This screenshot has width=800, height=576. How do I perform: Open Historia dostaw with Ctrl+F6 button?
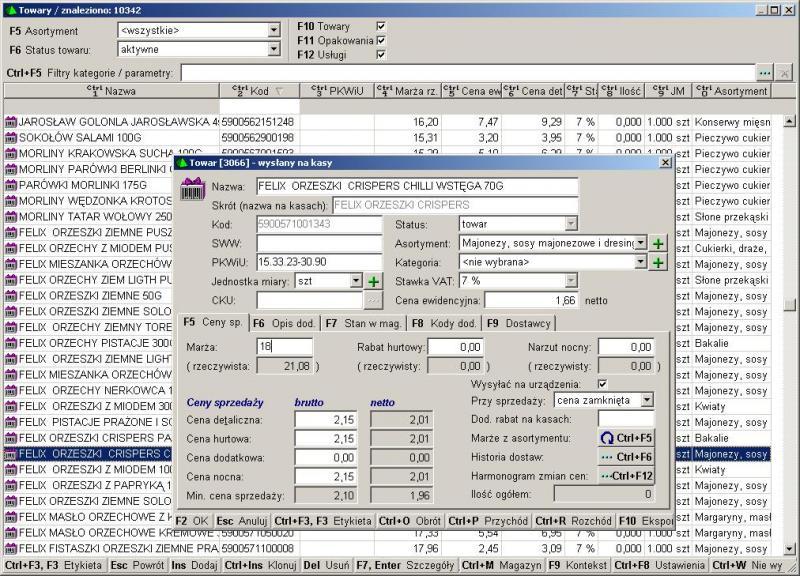click(626, 457)
